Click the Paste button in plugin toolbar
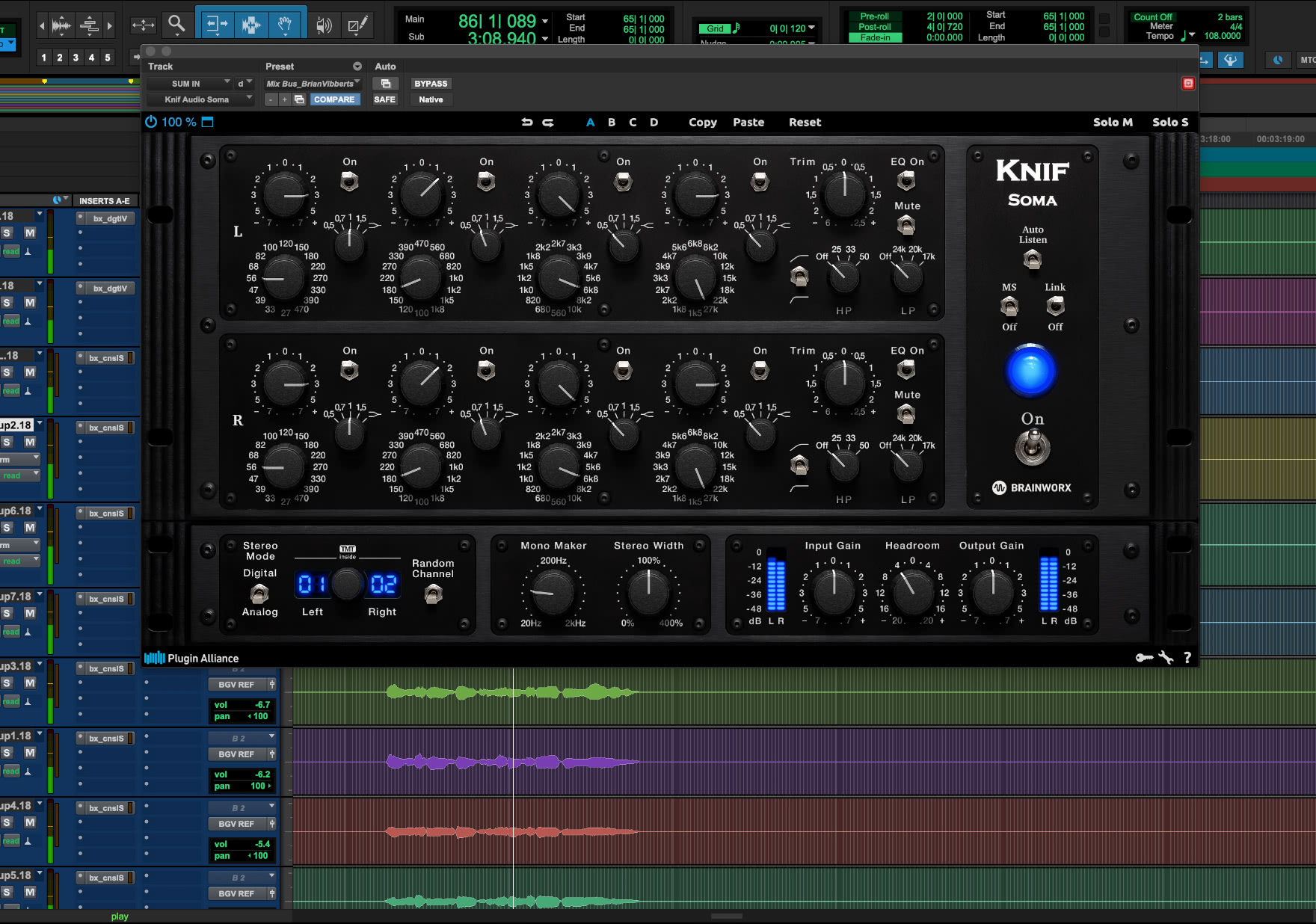The height and width of the screenshot is (924, 1316). [748, 122]
